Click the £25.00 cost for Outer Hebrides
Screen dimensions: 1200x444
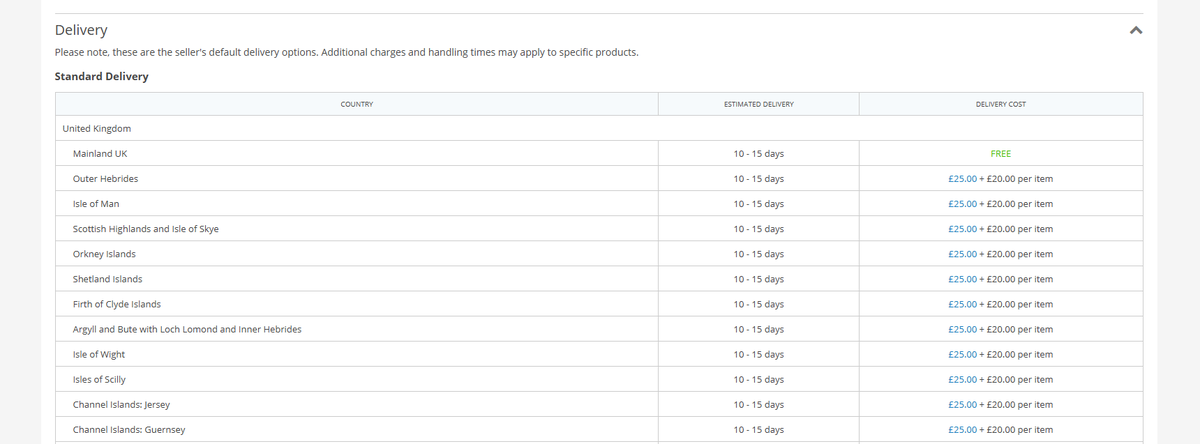(963, 179)
